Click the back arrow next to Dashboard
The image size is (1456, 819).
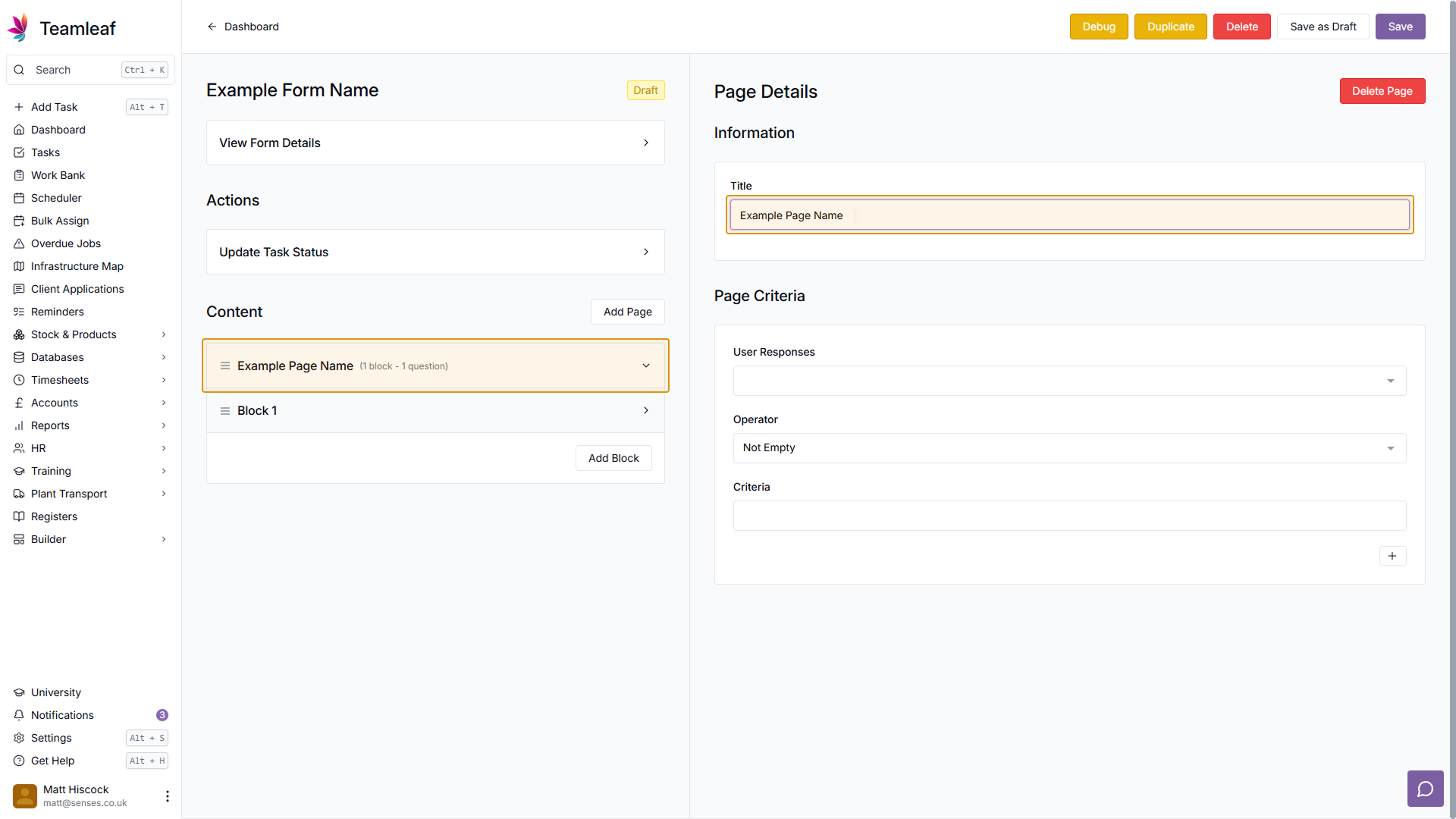[x=212, y=27]
